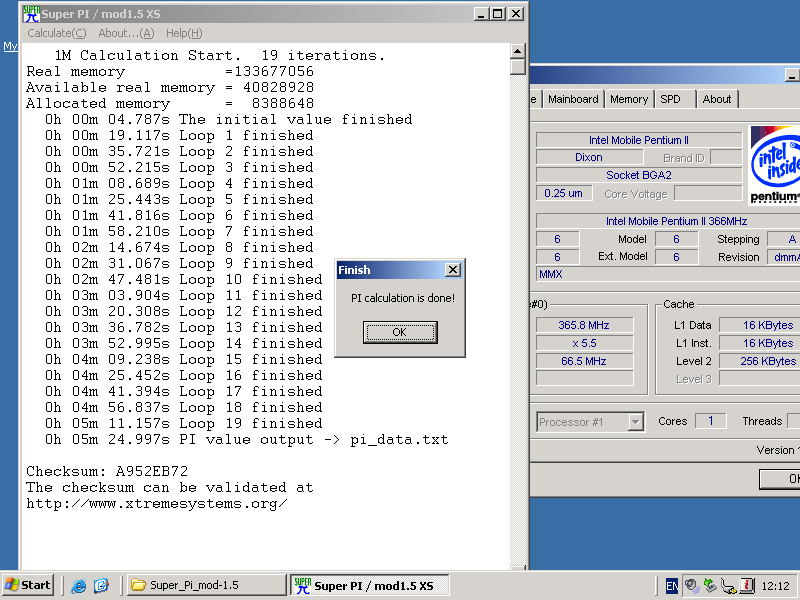This screenshot has height=600, width=800.
Task: Click the Super PI title bar icon
Action: 31,14
